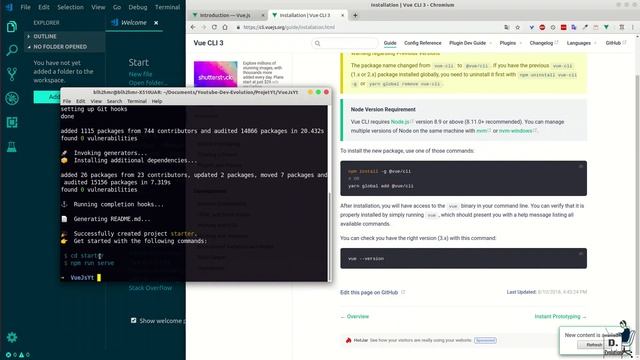
Task: Close the Installation | Vue CLI 3 tab
Action: point(342,15)
